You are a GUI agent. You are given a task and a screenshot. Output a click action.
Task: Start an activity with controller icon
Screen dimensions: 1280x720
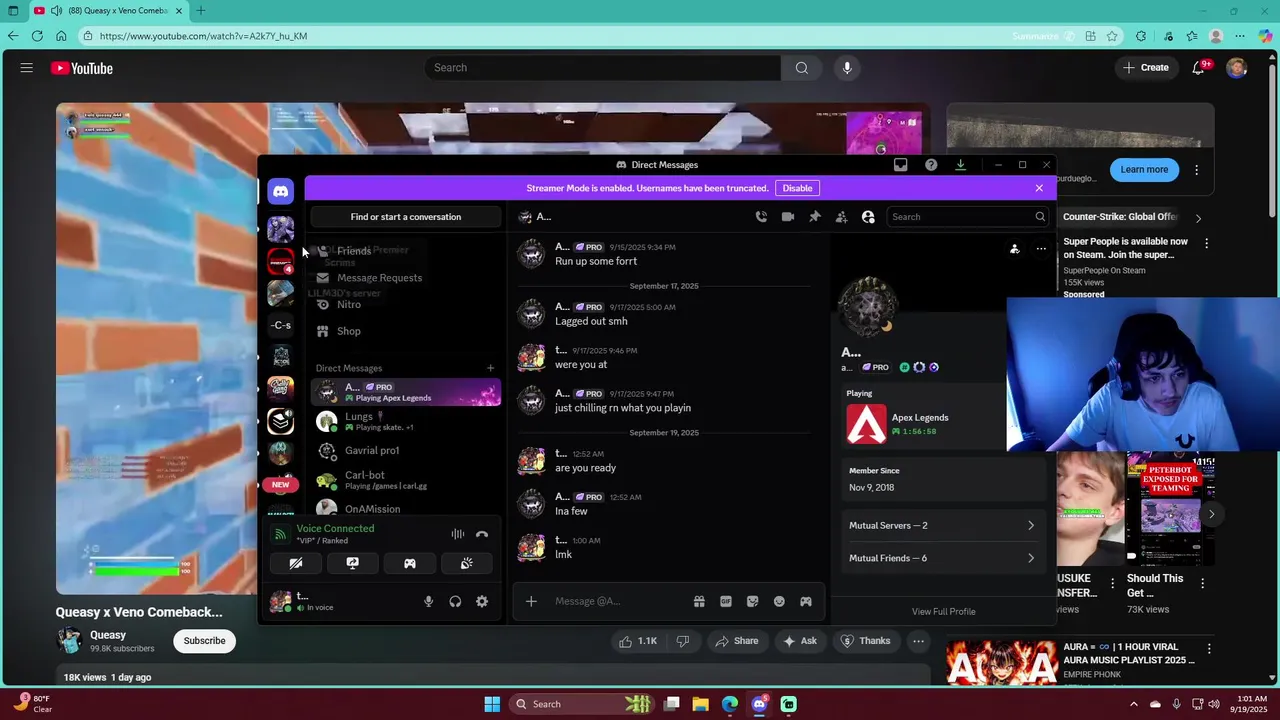click(x=409, y=564)
